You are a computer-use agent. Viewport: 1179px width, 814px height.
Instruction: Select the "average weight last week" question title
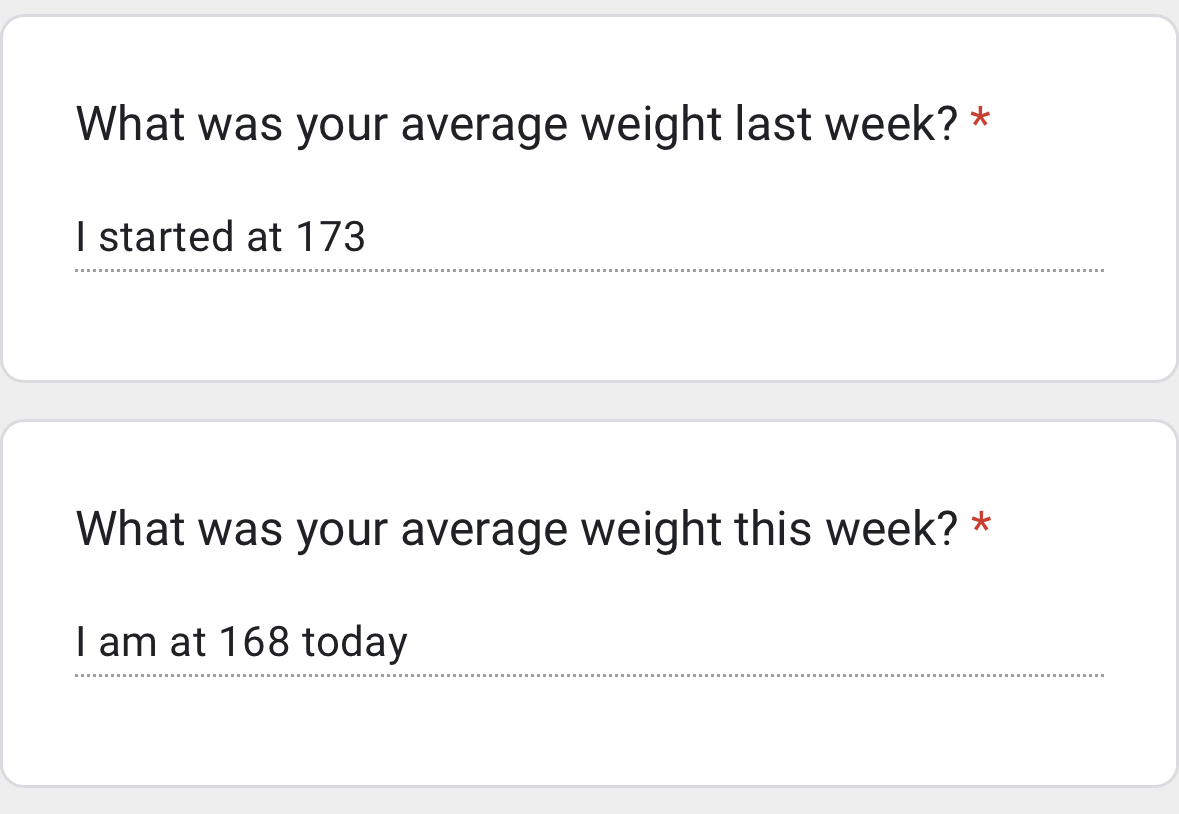point(516,124)
